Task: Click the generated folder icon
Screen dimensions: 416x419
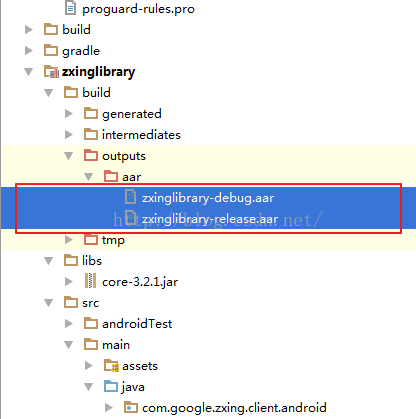Action: tap(91, 113)
